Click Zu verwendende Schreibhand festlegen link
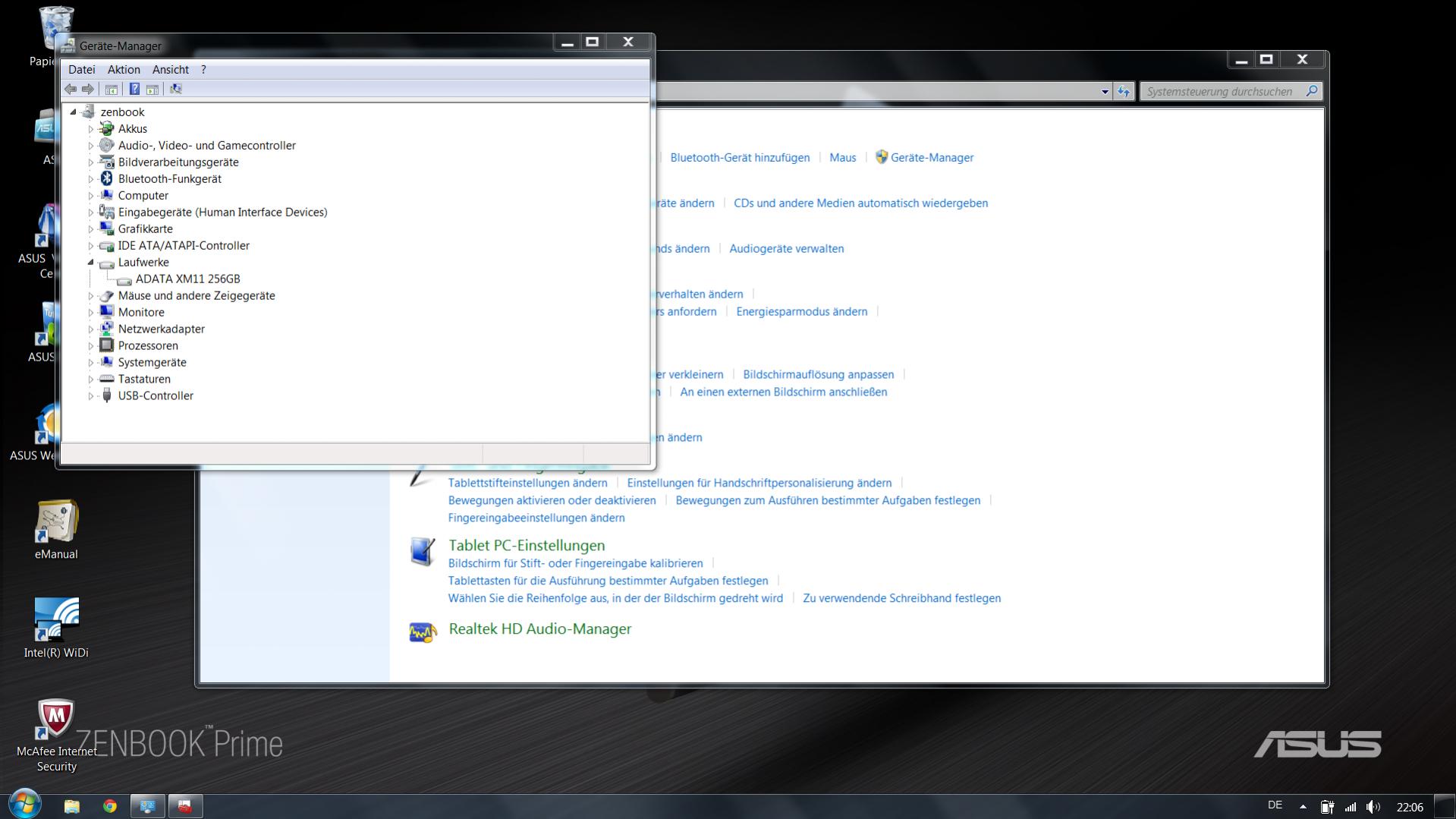Screen dimensions: 1456x819 (901, 599)
